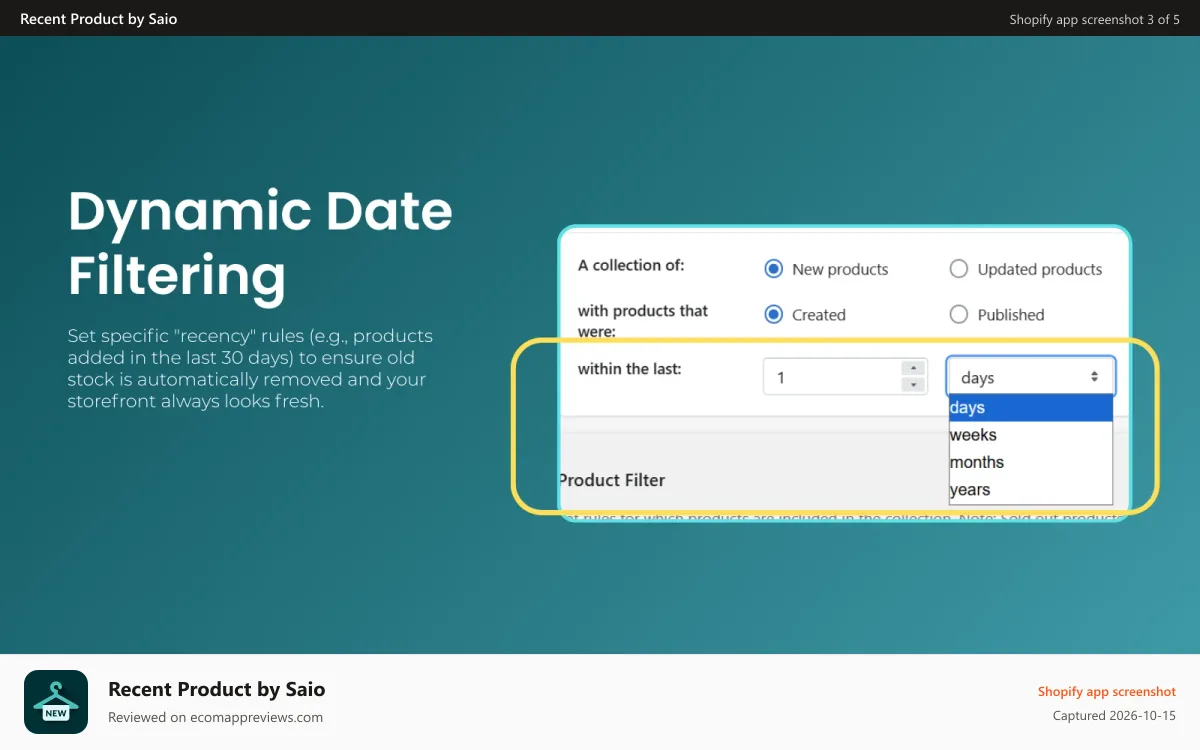The image size is (1200, 750).
Task: Click the Dynamic Date Filtering headline
Action: click(x=260, y=243)
